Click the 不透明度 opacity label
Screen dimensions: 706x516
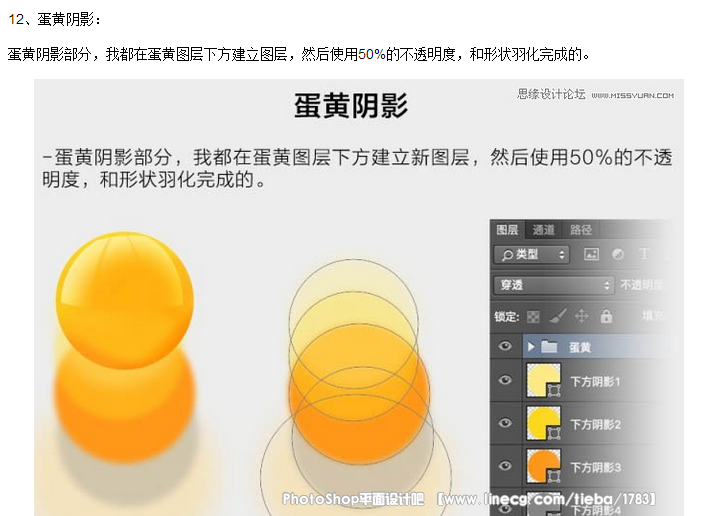[x=641, y=285]
